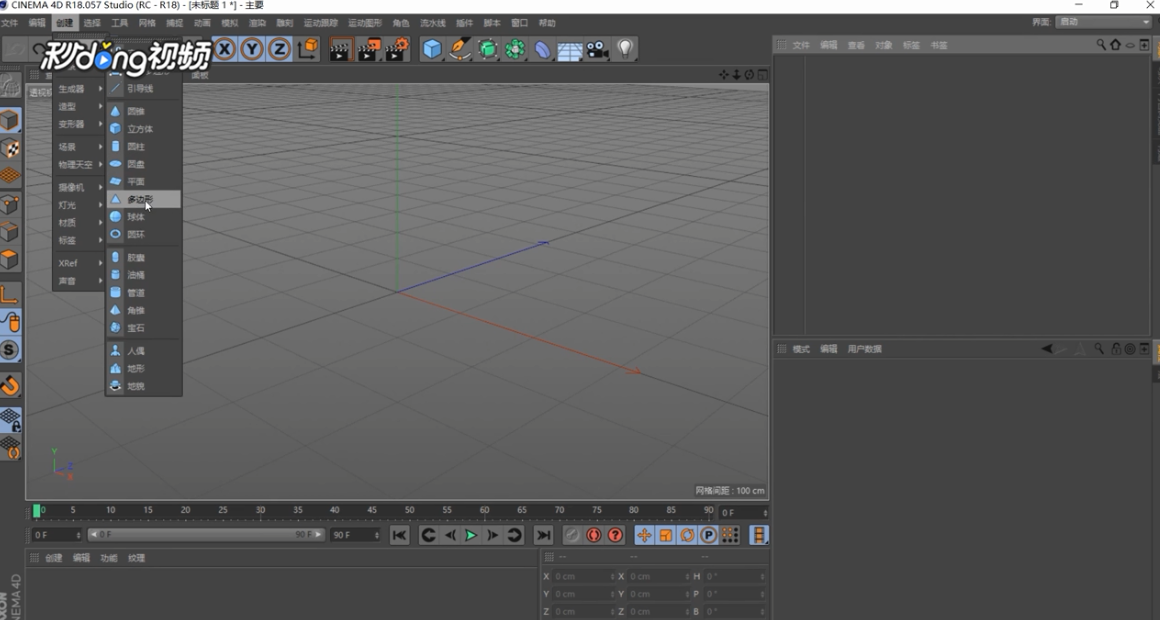Go to start of timeline

(x=399, y=535)
